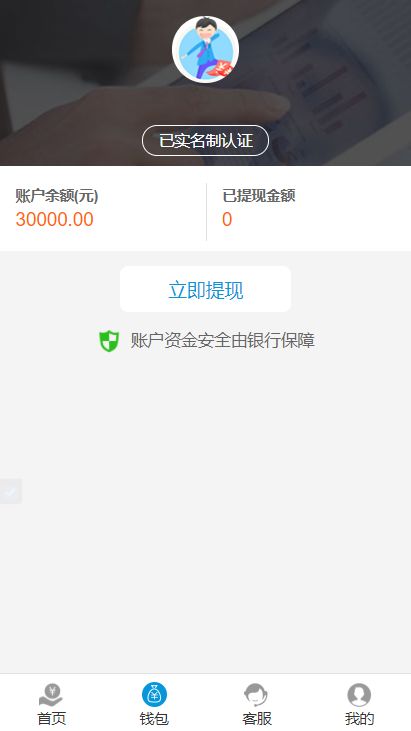Open the 首页 hand-with-coin icon
The image size is (411, 731).
tap(51, 695)
